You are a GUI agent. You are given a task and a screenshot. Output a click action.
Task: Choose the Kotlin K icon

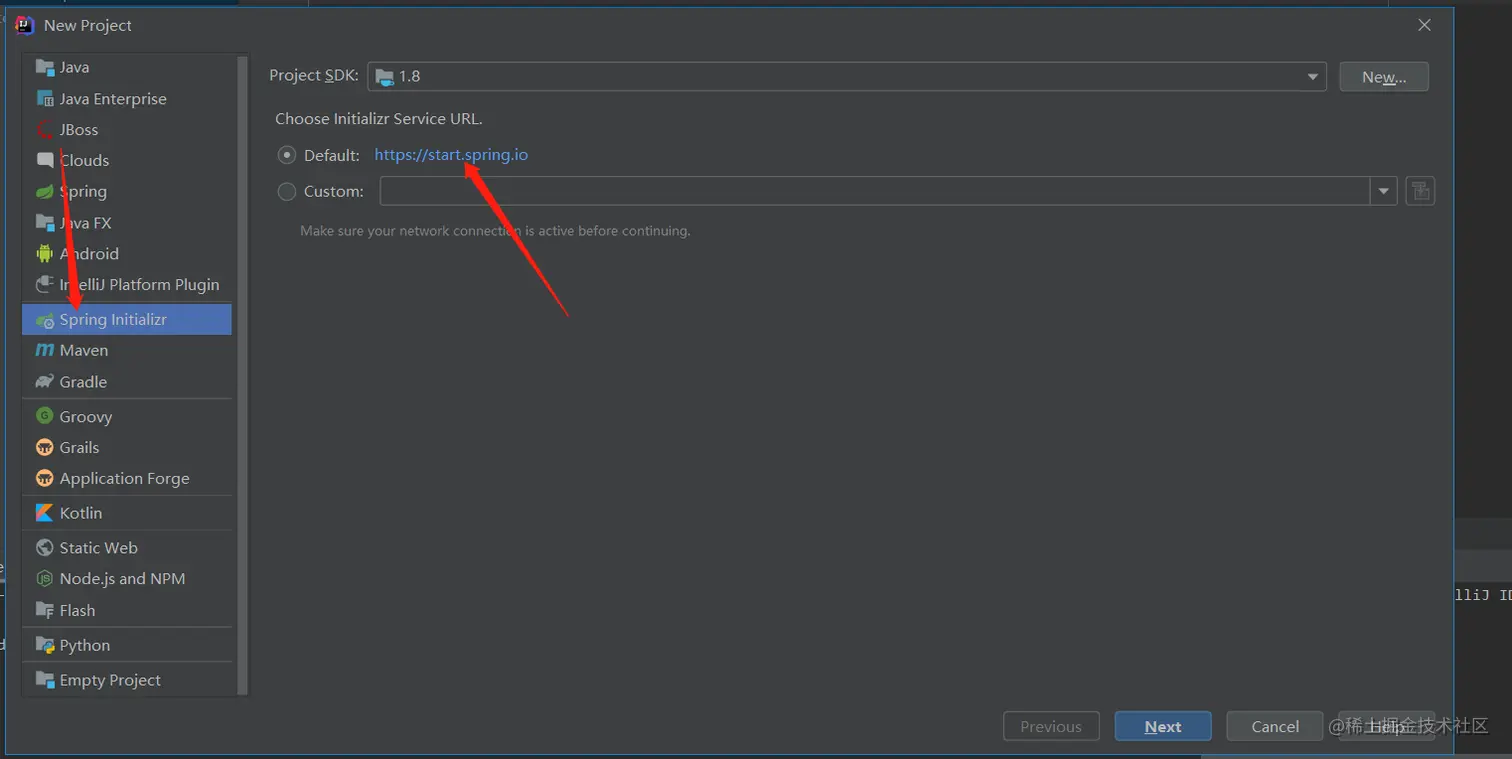click(45, 513)
